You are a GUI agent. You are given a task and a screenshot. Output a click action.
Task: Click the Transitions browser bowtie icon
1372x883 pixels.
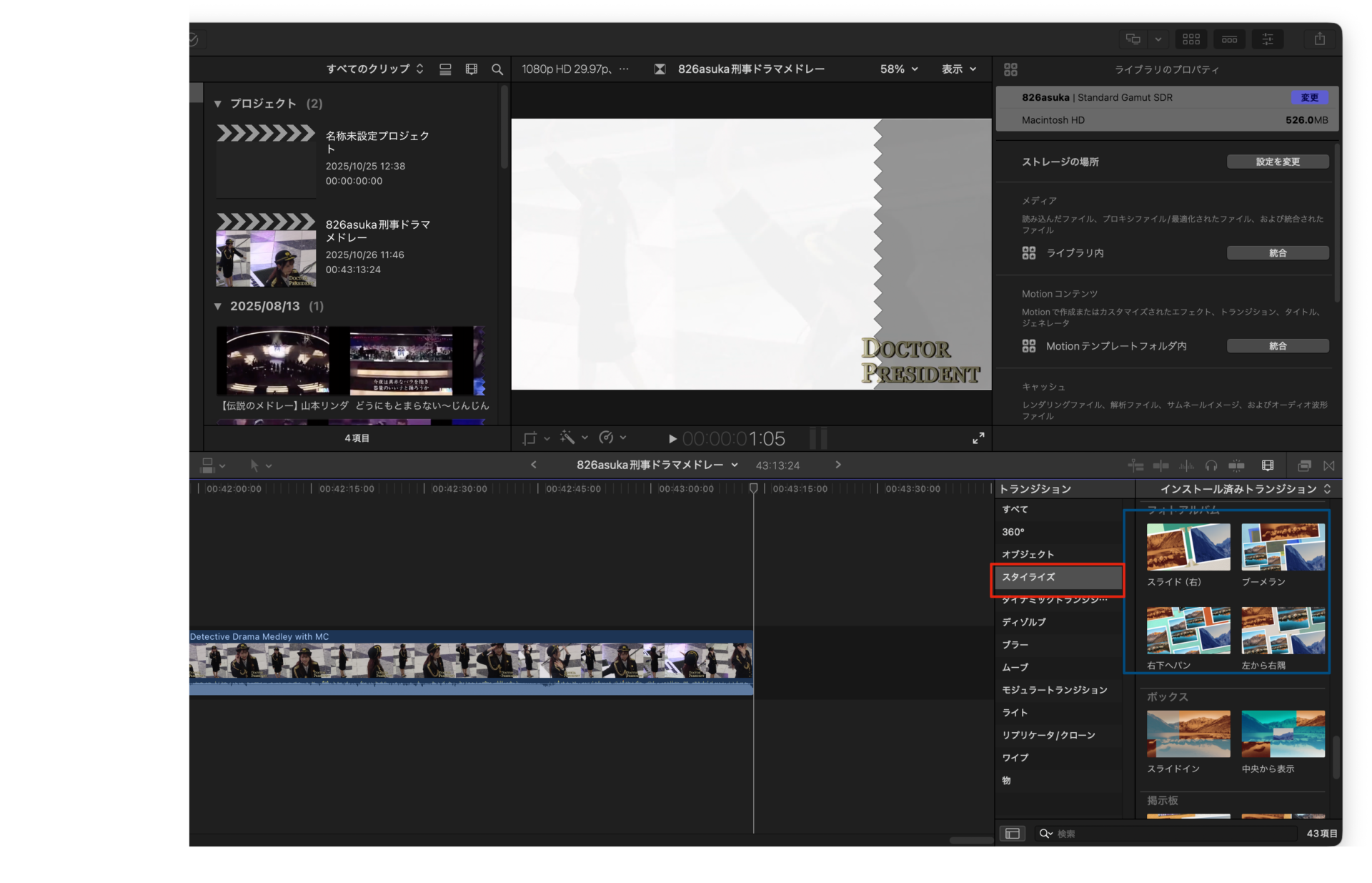point(1328,465)
